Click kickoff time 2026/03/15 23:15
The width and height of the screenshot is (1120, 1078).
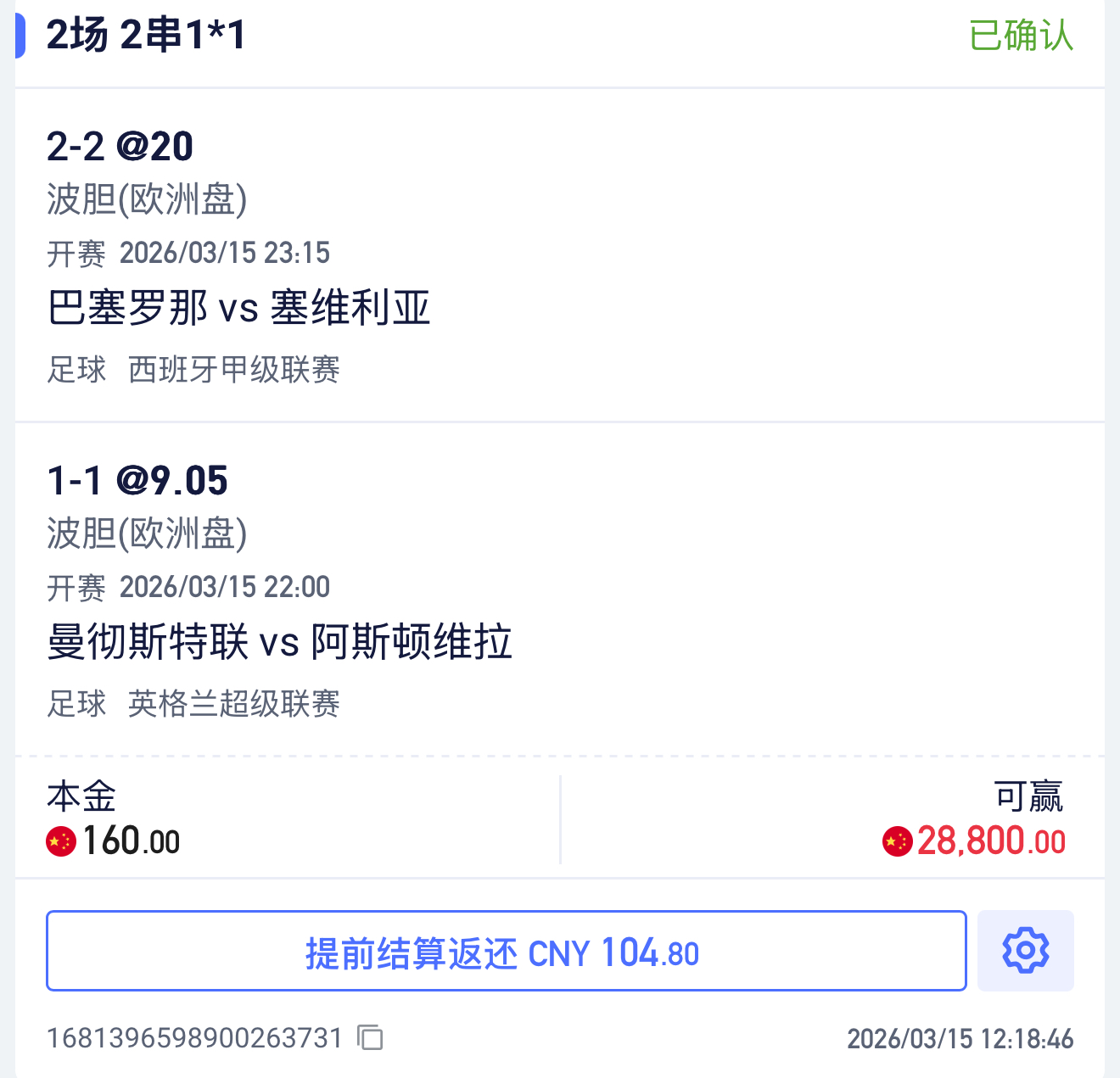[x=224, y=253]
